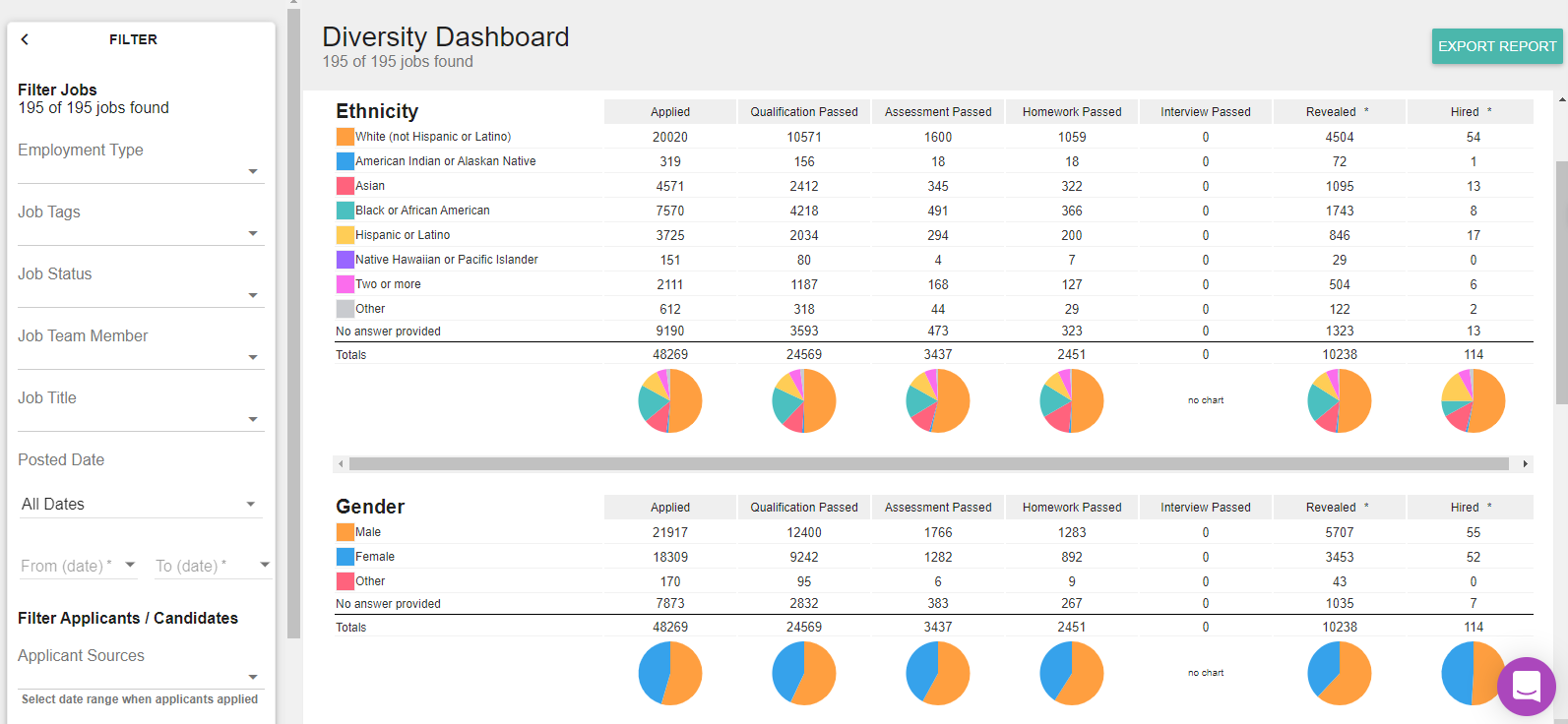Click the Export Report button

pyautogui.click(x=1496, y=46)
